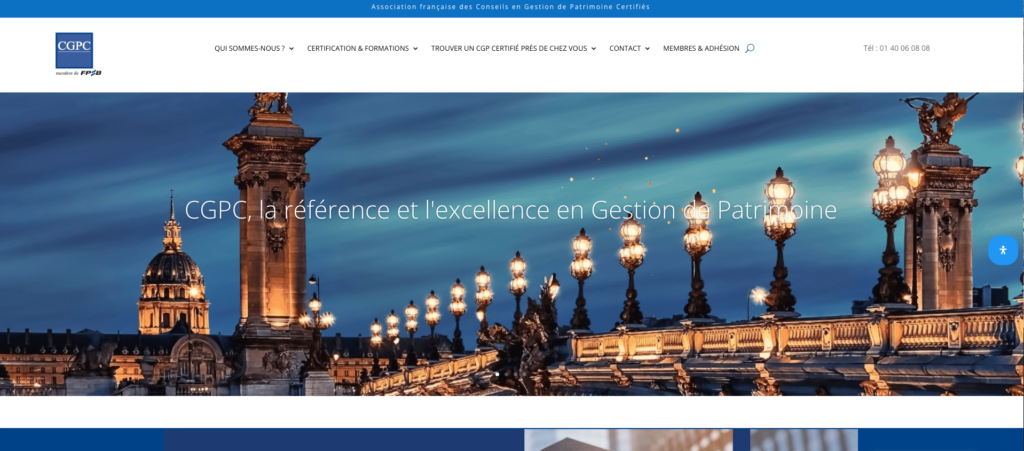Click the hero headline about Gestion de Patrimoine
The height and width of the screenshot is (451, 1024).
pos(511,210)
